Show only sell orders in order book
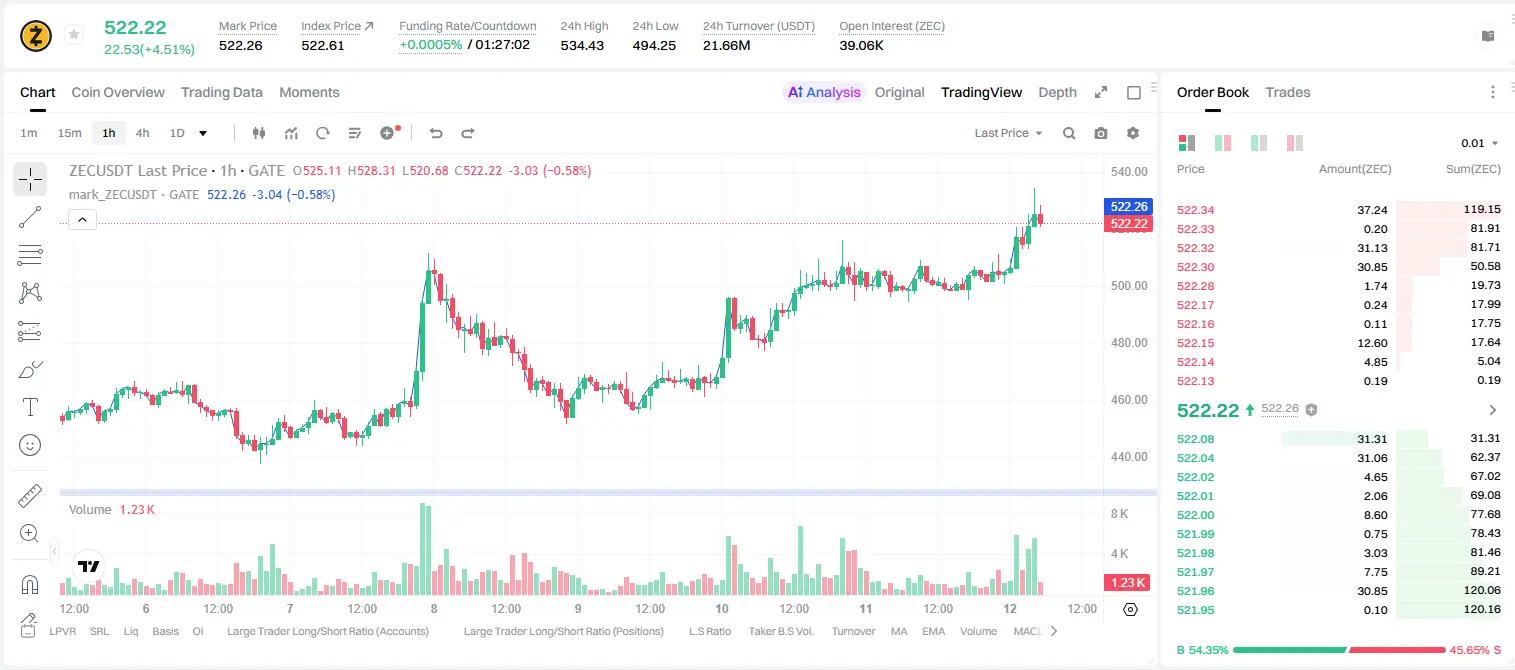1515x670 pixels. tap(1295, 143)
